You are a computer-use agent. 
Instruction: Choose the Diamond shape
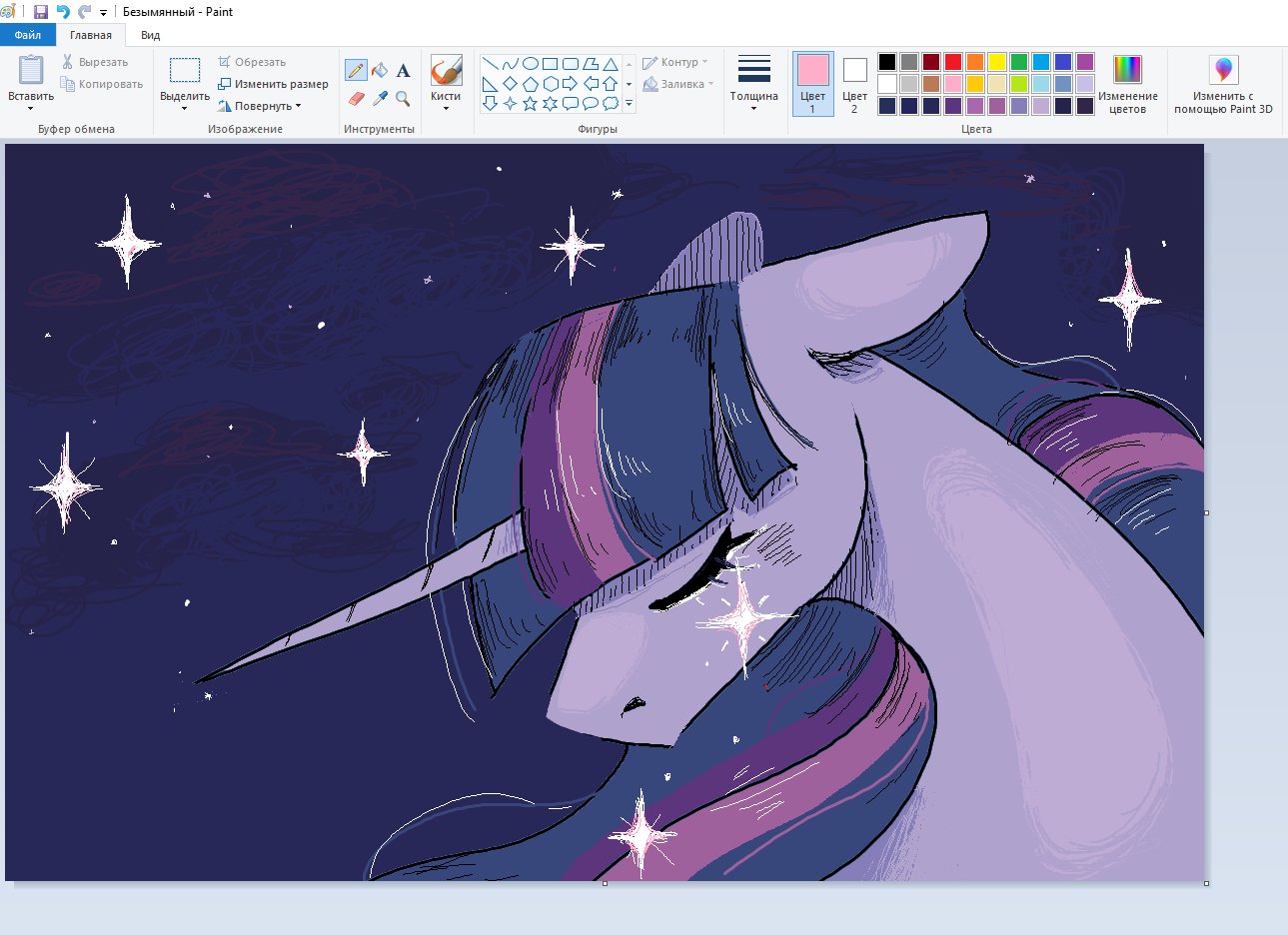coord(511,84)
